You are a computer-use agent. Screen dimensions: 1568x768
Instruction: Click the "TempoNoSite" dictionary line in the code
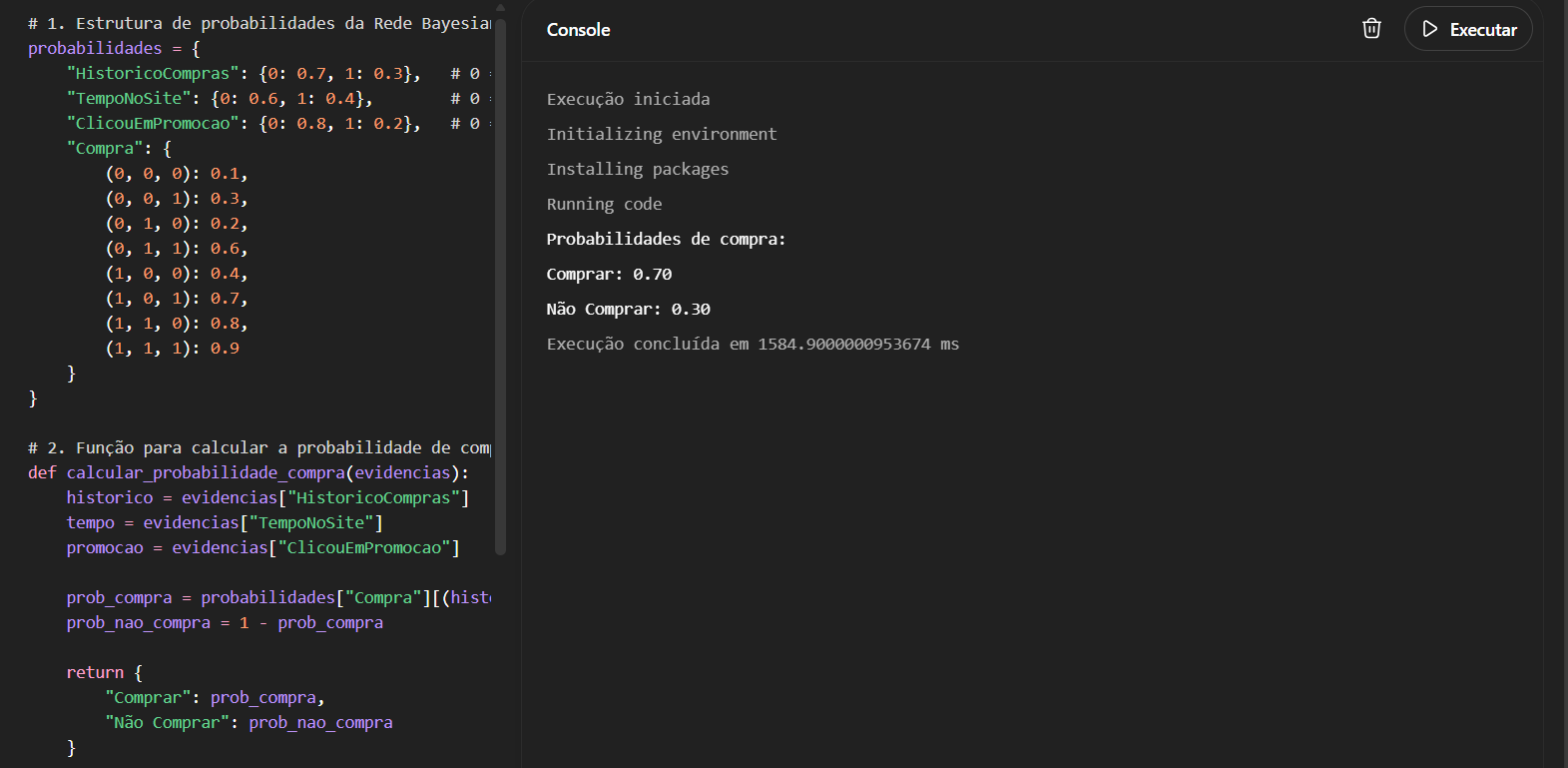coord(219,99)
